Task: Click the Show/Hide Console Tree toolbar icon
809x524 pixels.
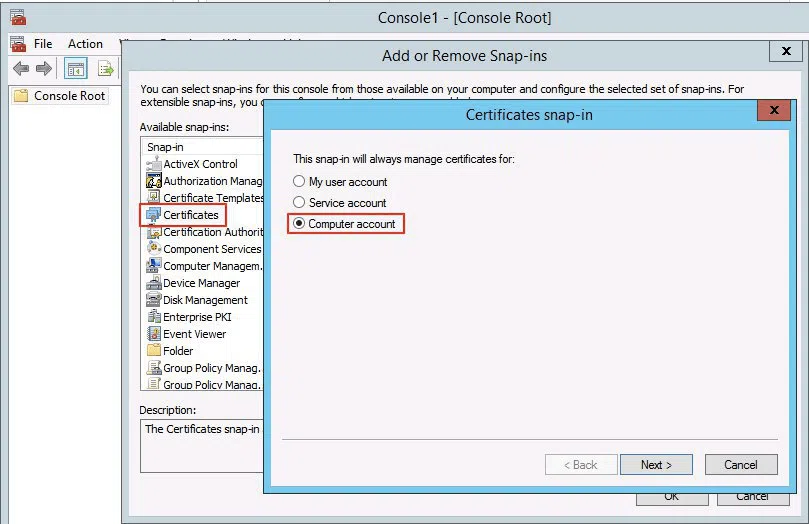Action: (75, 69)
